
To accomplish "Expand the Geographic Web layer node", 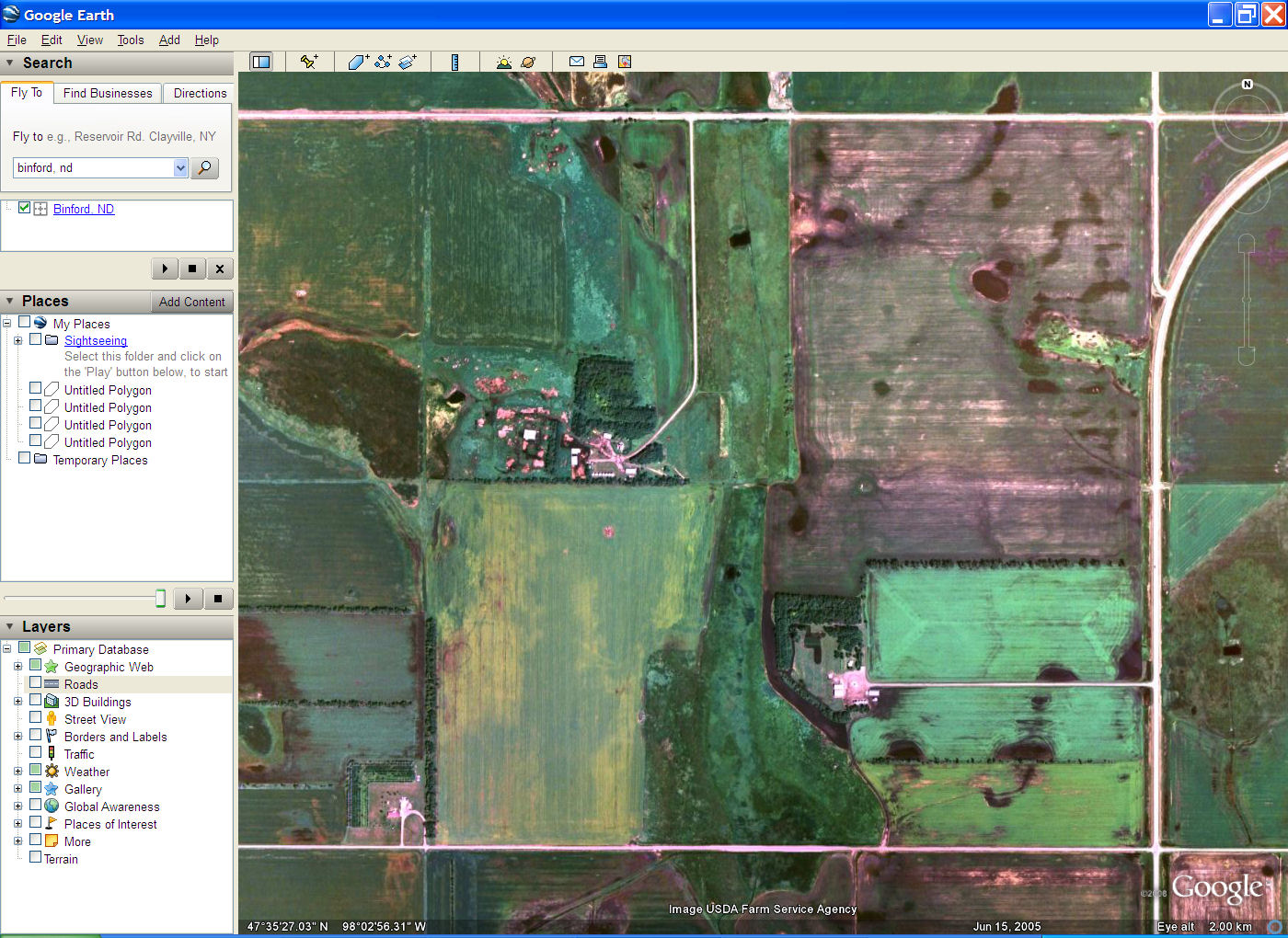I will click(17, 666).
